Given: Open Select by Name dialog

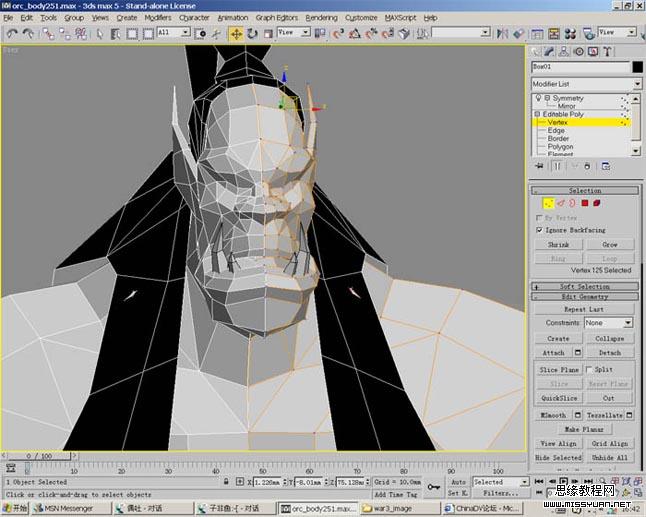Looking at the screenshot, I should tap(115, 33).
